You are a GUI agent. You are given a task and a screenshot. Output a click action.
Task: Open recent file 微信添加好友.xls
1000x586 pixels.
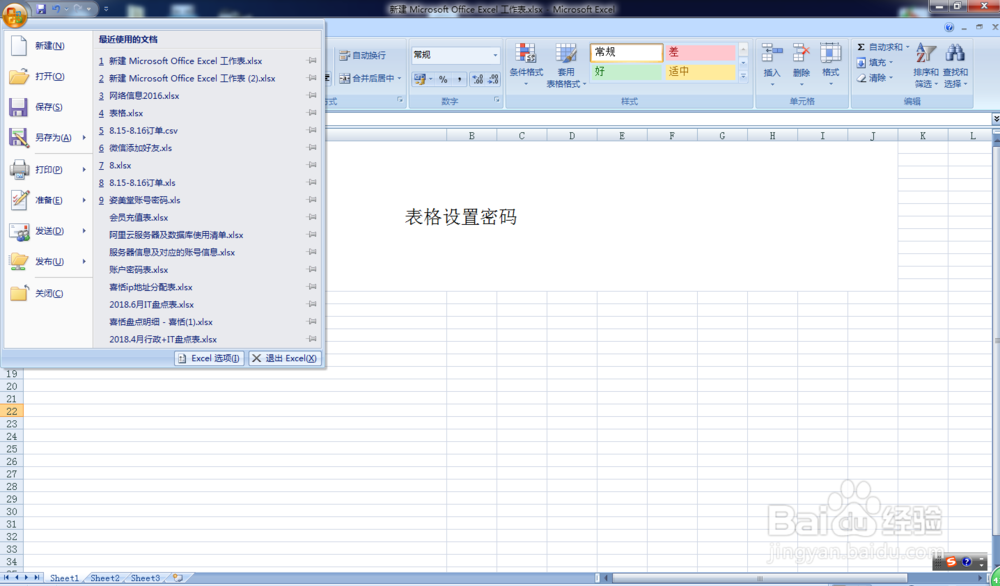tap(140, 148)
